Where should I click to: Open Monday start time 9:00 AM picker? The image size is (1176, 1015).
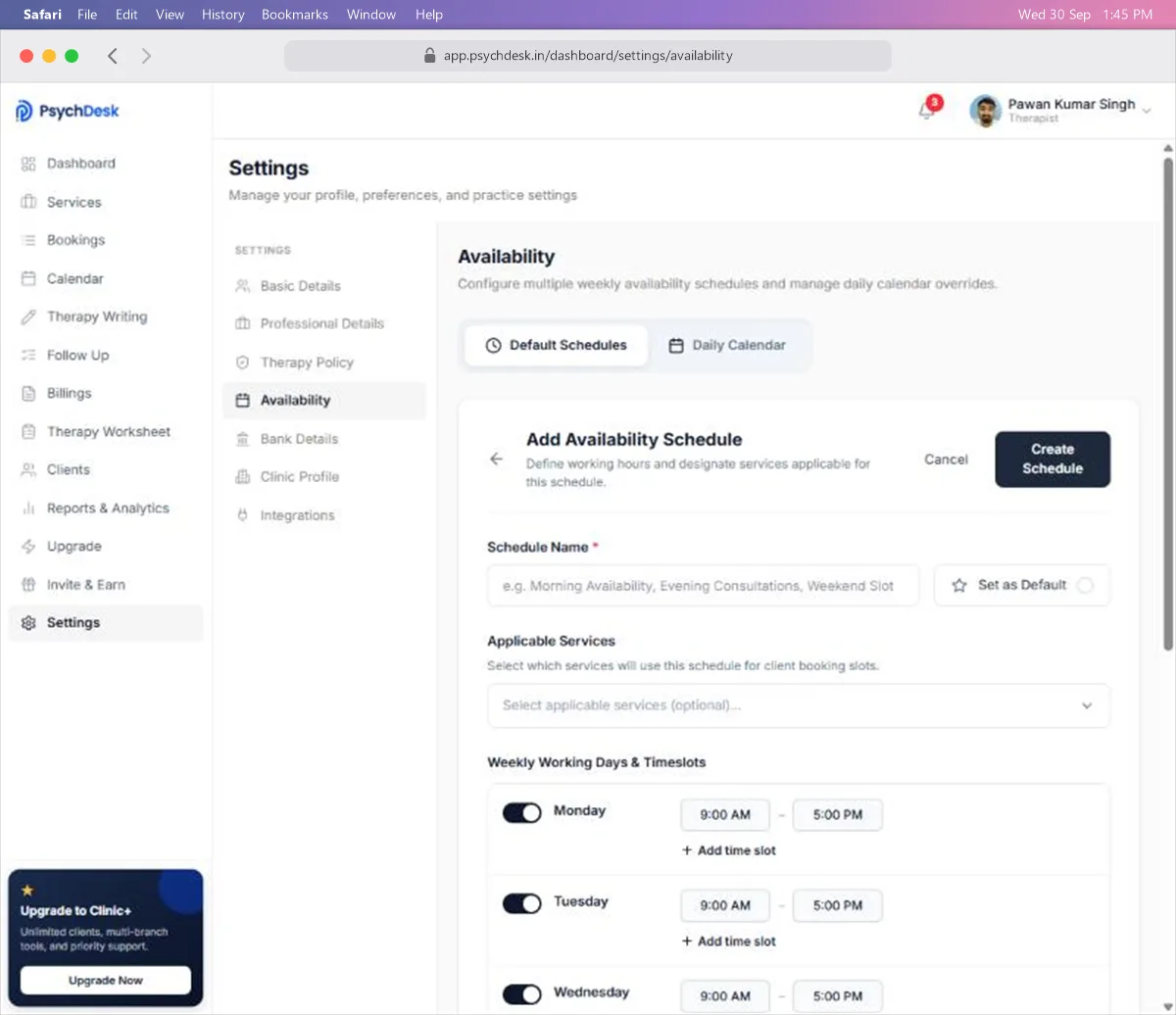pos(725,815)
